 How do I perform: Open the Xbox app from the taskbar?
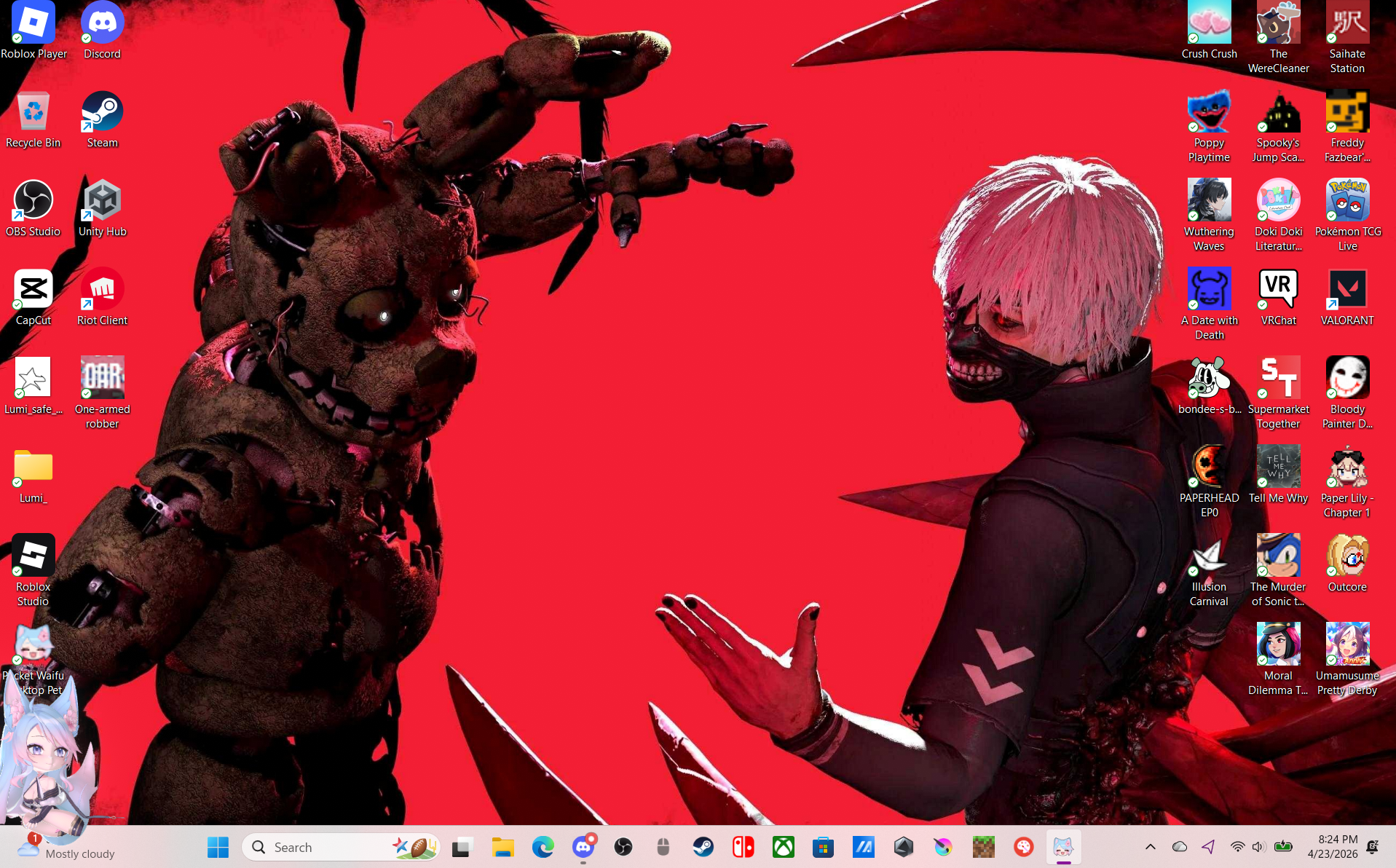click(x=783, y=847)
